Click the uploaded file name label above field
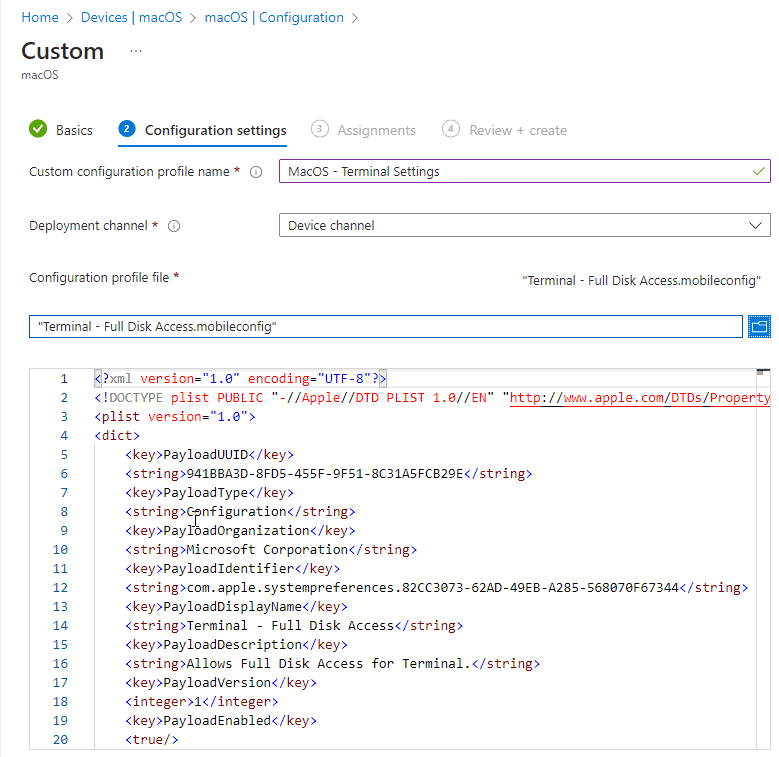This screenshot has width=779, height=757. [641, 281]
